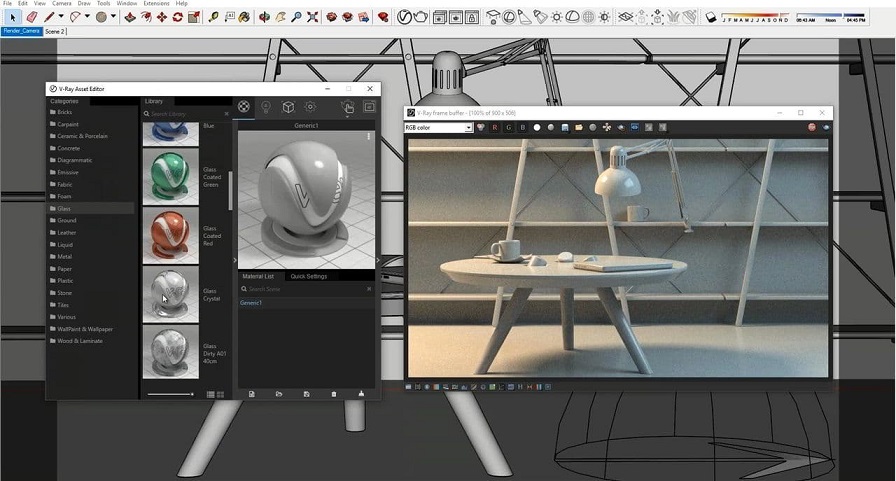Save image in frame buffer toolbar
Screen dimensions: 896x481
click(565, 127)
